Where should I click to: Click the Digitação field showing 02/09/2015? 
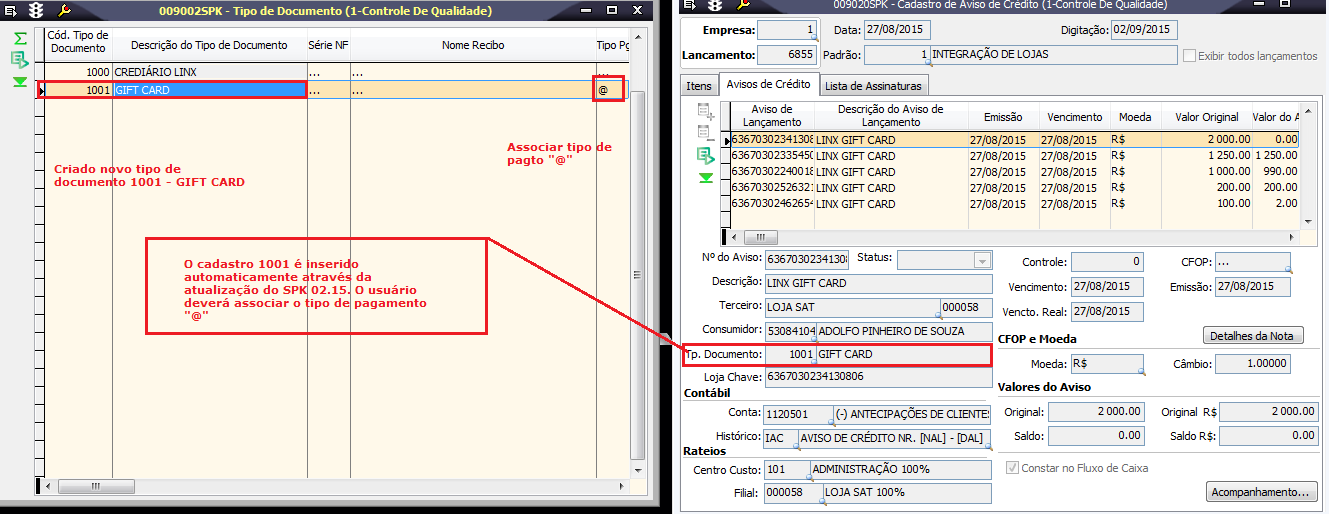(x=1144, y=30)
